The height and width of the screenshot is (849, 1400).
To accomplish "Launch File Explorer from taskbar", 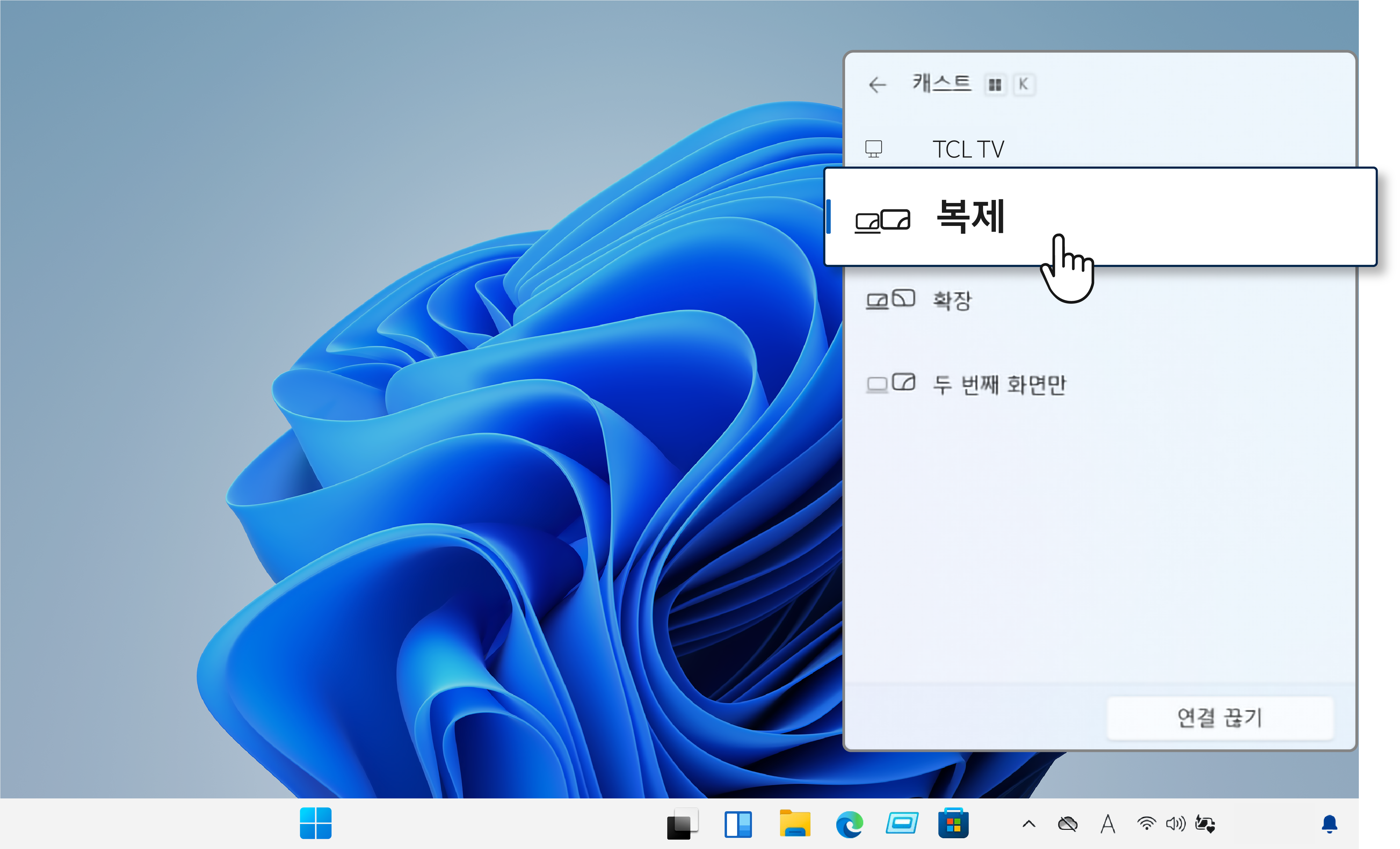I will tap(794, 823).
